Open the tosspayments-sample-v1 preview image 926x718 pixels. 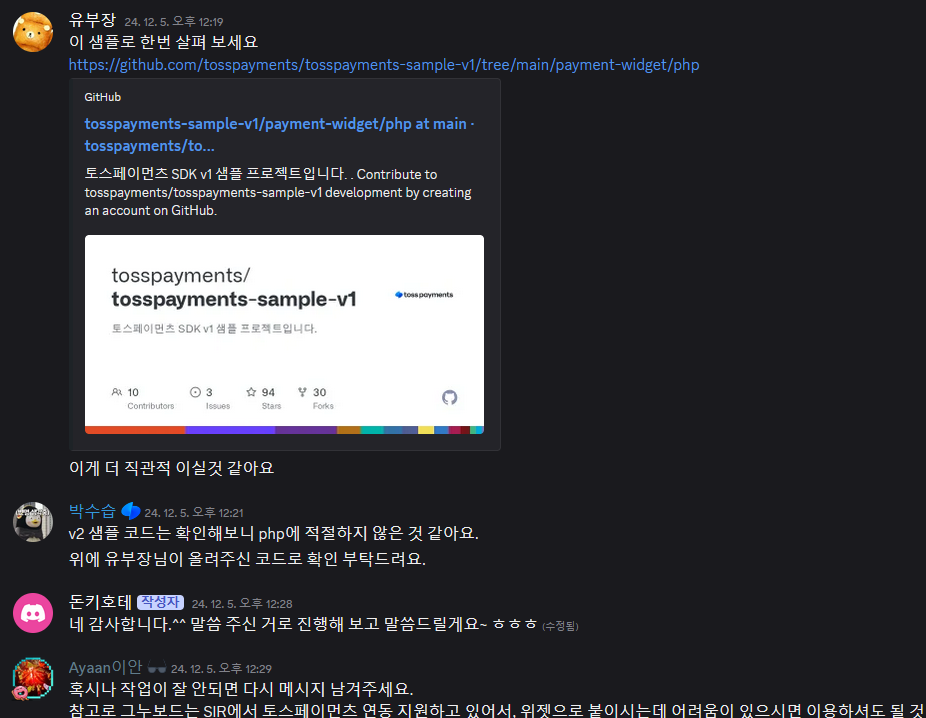(x=284, y=334)
